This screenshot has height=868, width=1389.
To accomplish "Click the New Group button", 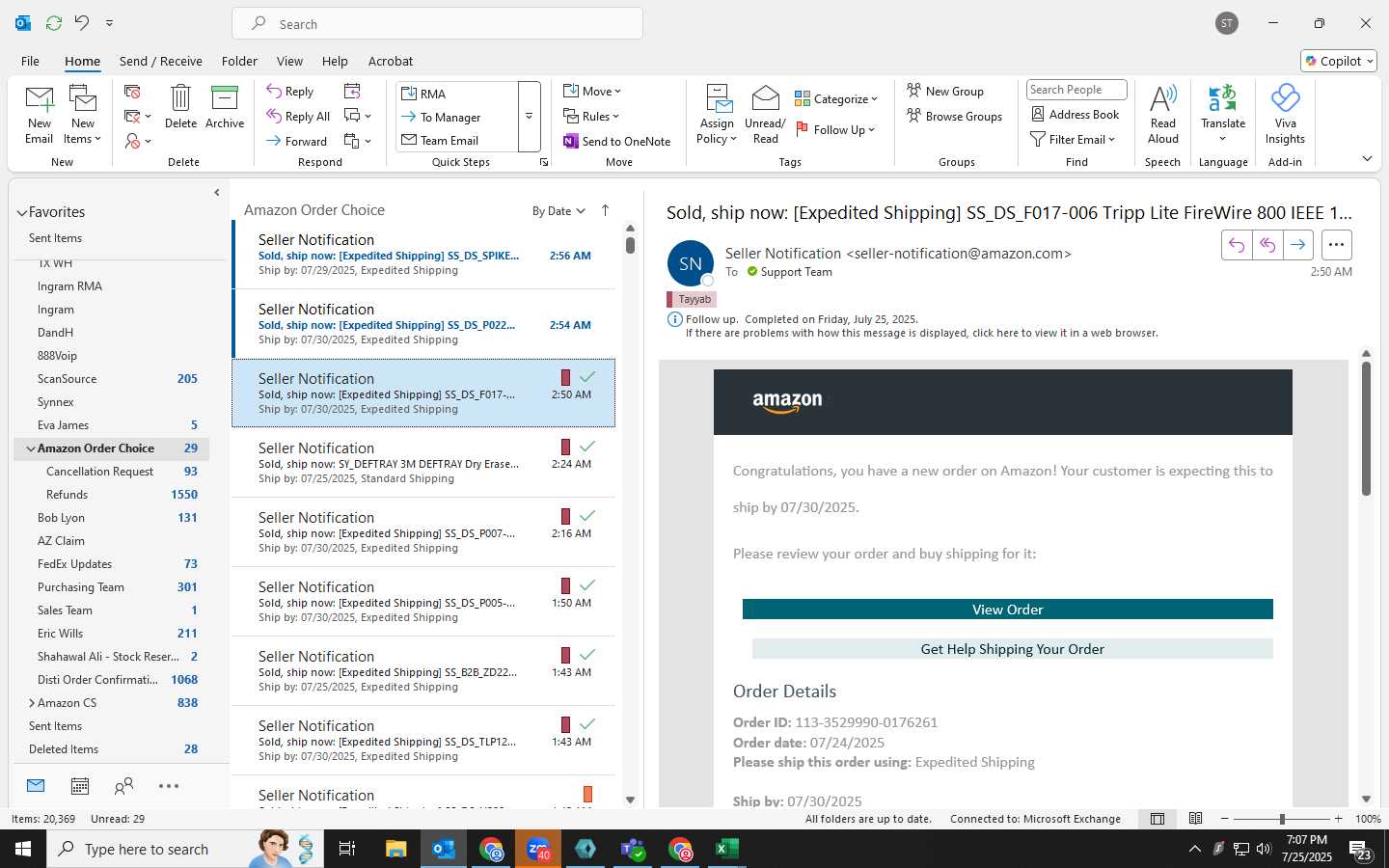I will pos(945,92).
